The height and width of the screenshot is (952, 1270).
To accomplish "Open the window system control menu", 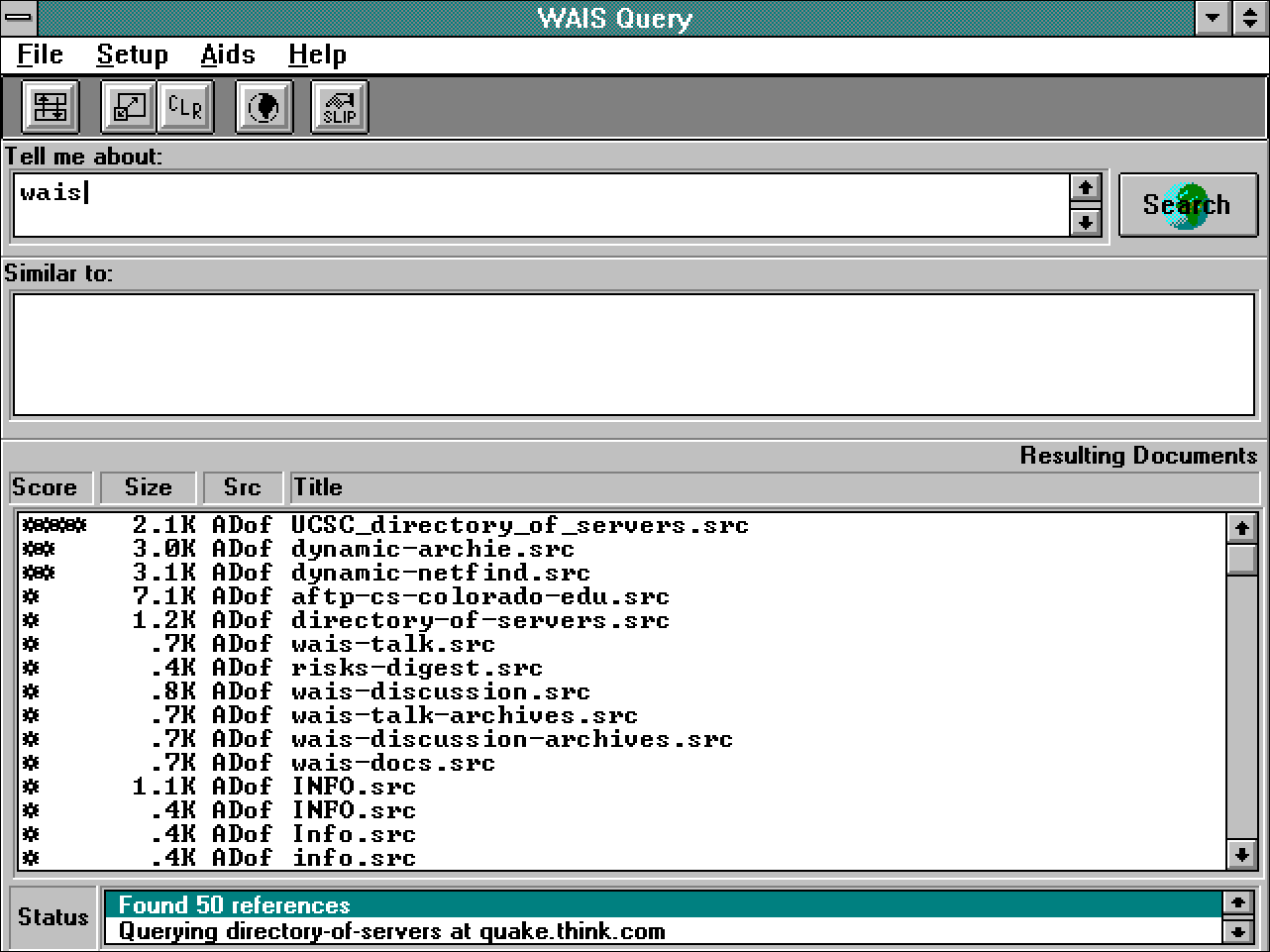I will tap(18, 18).
